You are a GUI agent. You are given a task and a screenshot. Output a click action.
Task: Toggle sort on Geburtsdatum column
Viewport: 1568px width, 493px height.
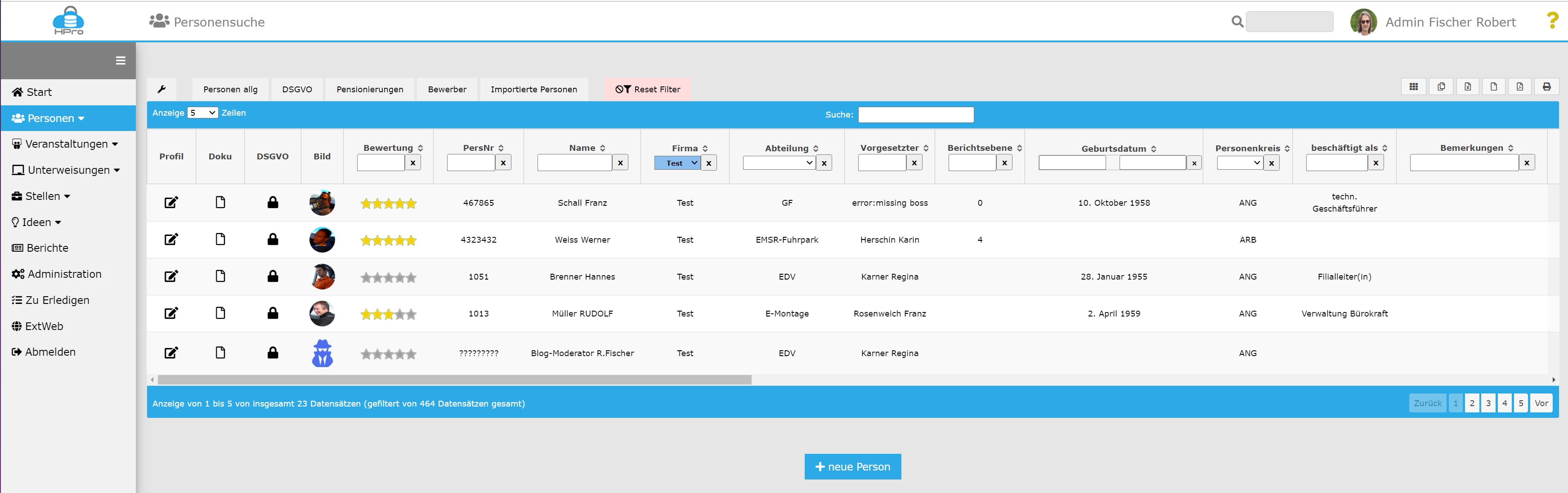[x=1153, y=149]
